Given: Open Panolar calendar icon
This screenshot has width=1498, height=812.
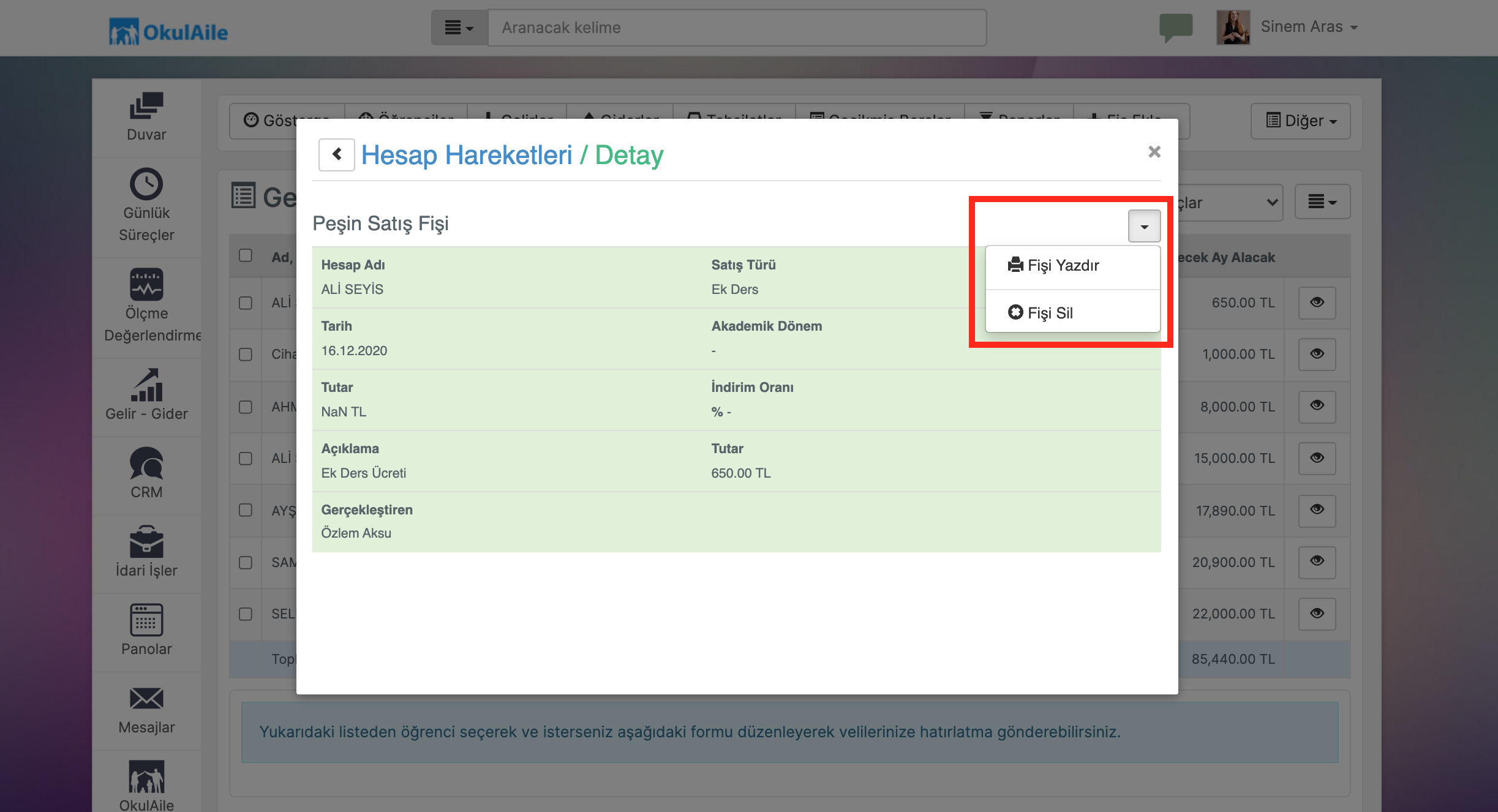Looking at the screenshot, I should (x=146, y=620).
